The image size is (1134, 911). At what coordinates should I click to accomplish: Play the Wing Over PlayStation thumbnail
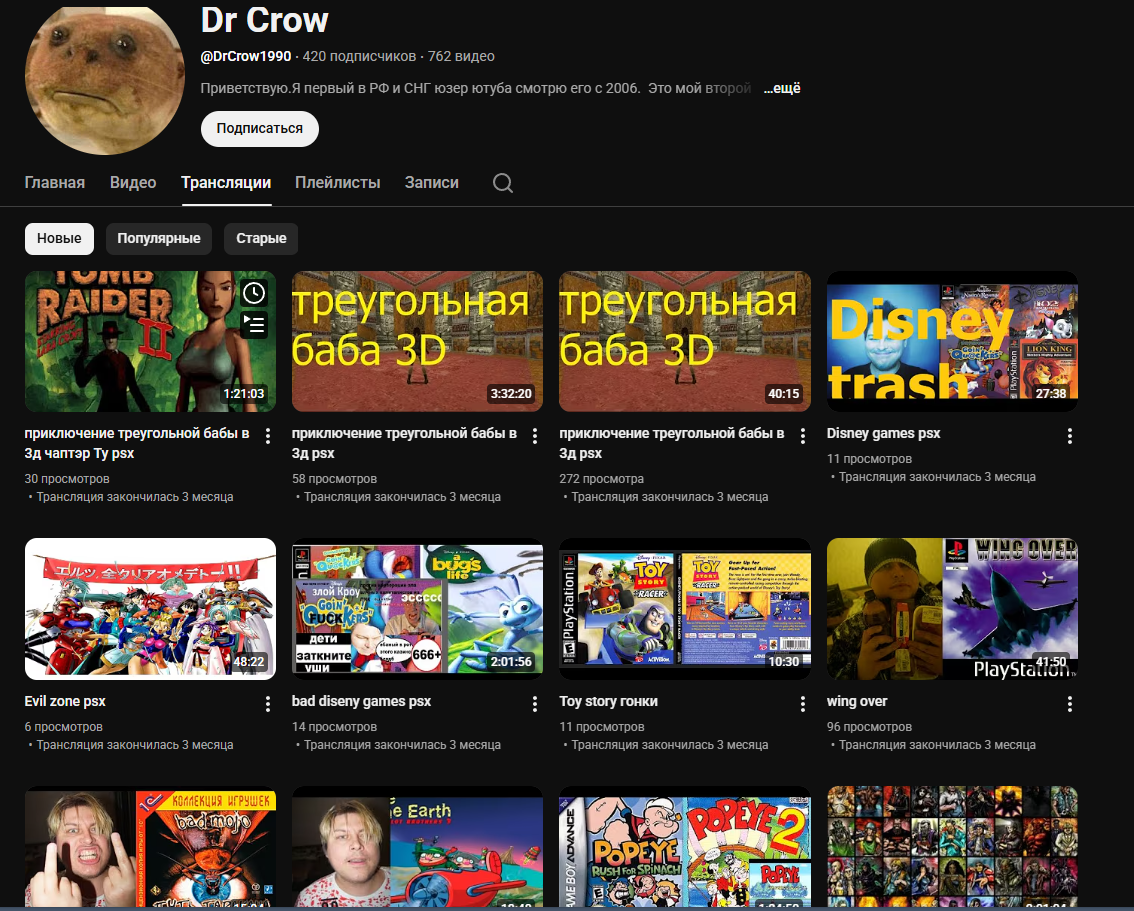pos(952,609)
